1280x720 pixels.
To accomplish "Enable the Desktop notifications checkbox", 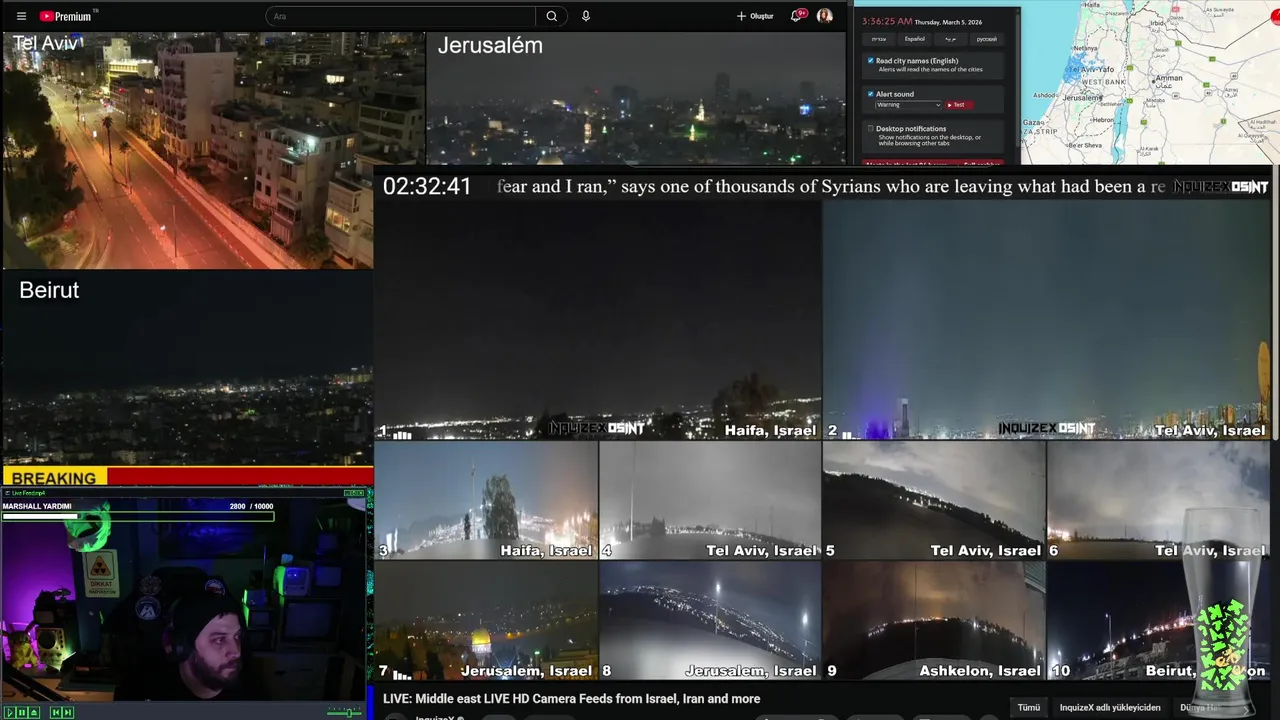I will click(x=871, y=128).
